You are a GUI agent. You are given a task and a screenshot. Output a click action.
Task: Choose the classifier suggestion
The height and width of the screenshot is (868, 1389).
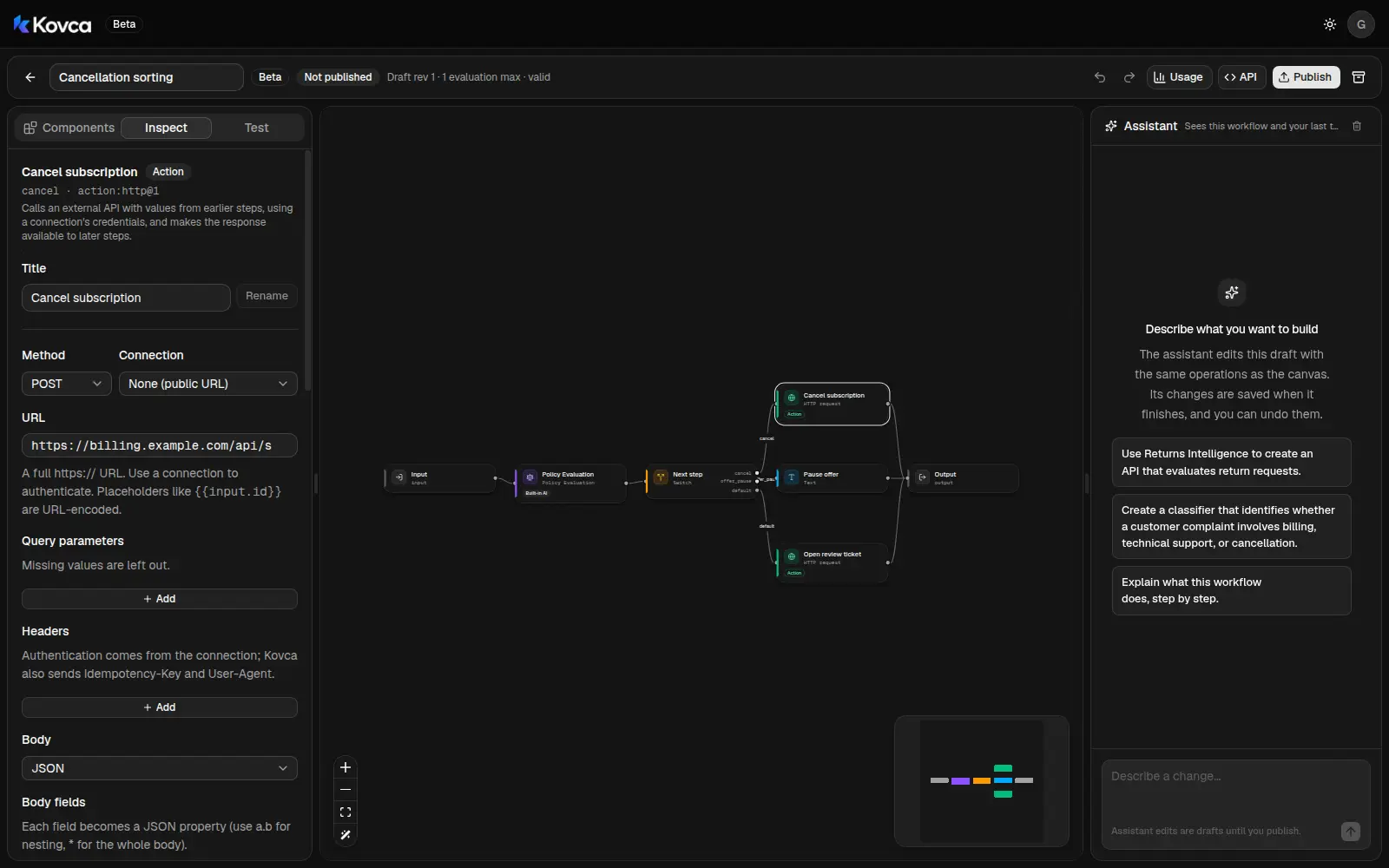(x=1231, y=527)
